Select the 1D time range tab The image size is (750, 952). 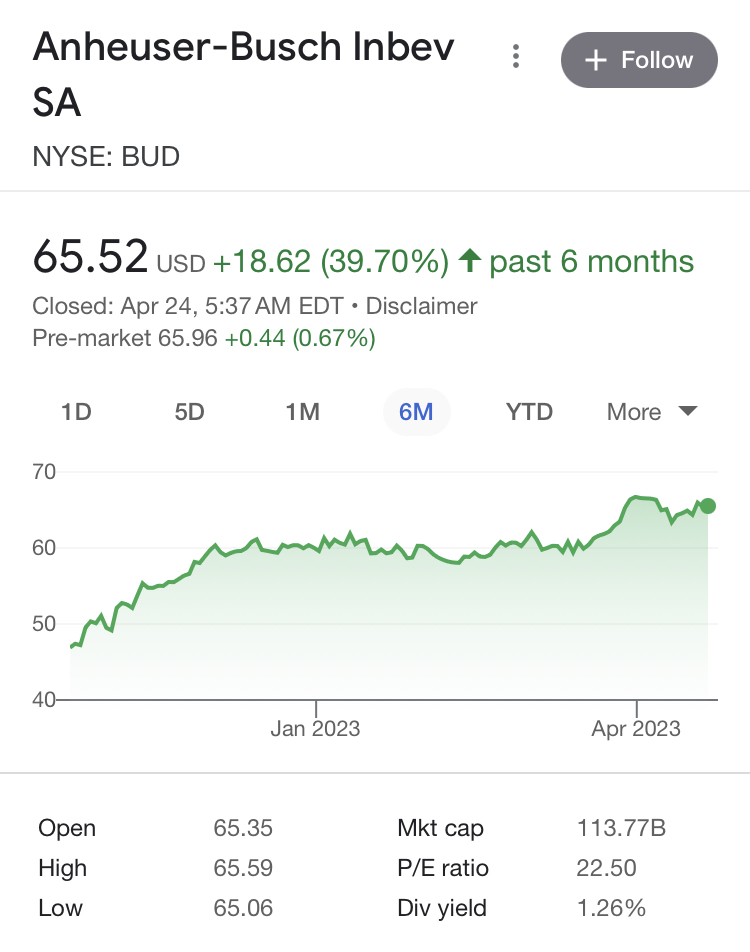click(76, 412)
